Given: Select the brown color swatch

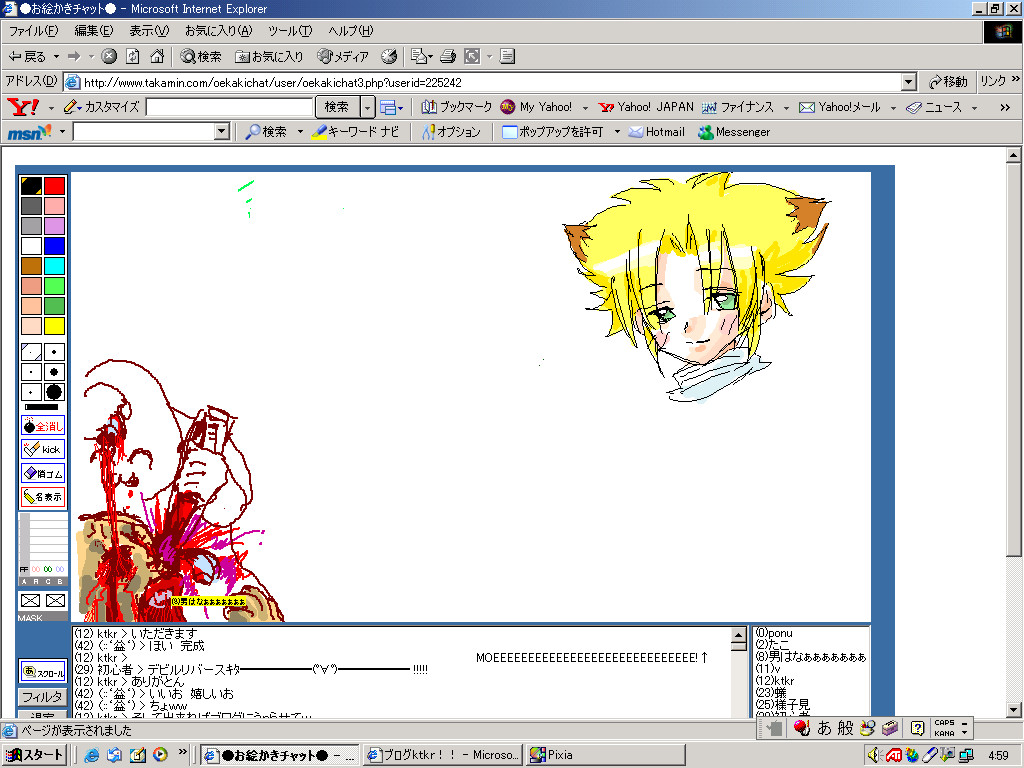Looking at the screenshot, I should (x=31, y=266).
